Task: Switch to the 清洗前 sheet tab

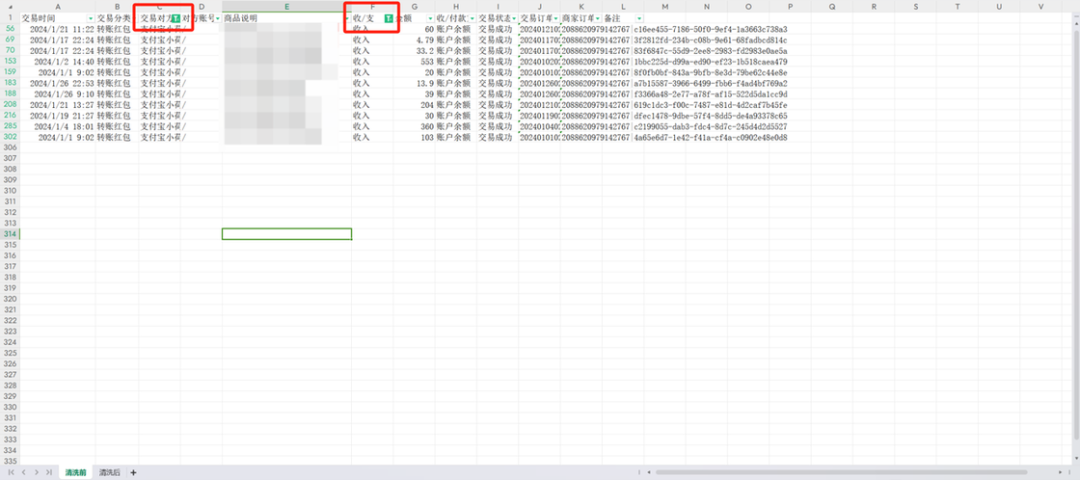Action: click(75, 472)
